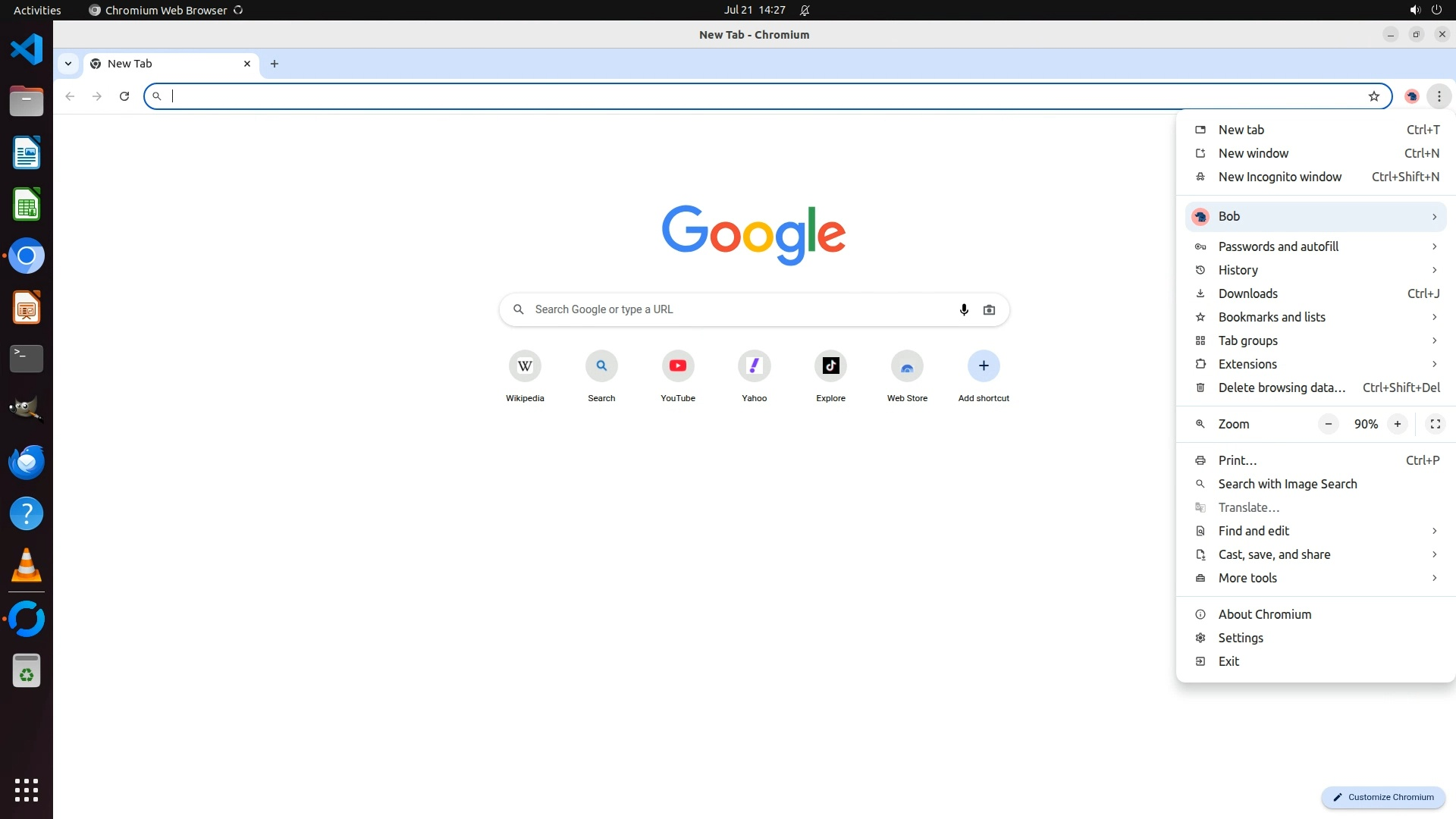Click the voice search microphone icon

click(x=964, y=309)
